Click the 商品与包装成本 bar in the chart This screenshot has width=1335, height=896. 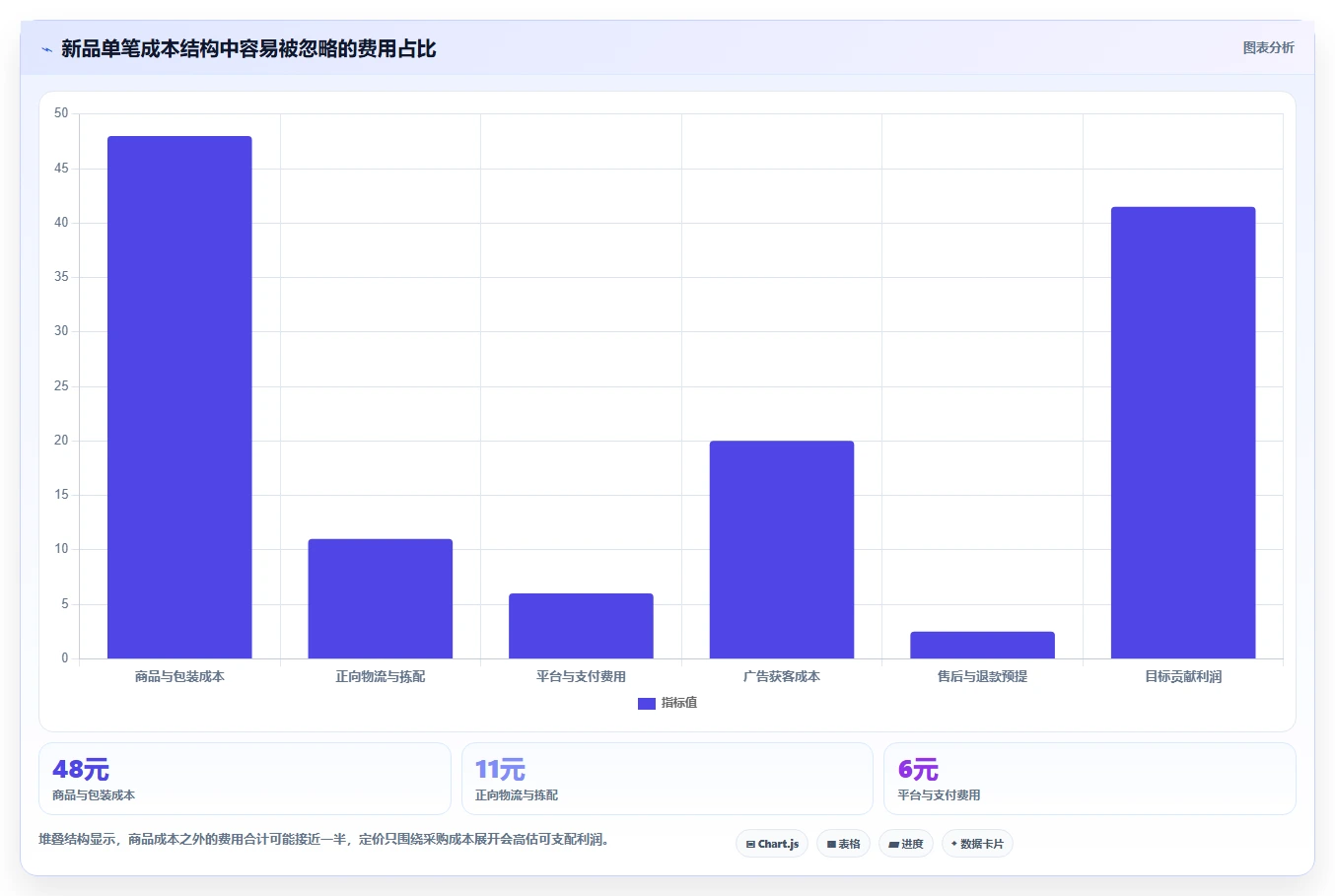pyautogui.click(x=179, y=397)
